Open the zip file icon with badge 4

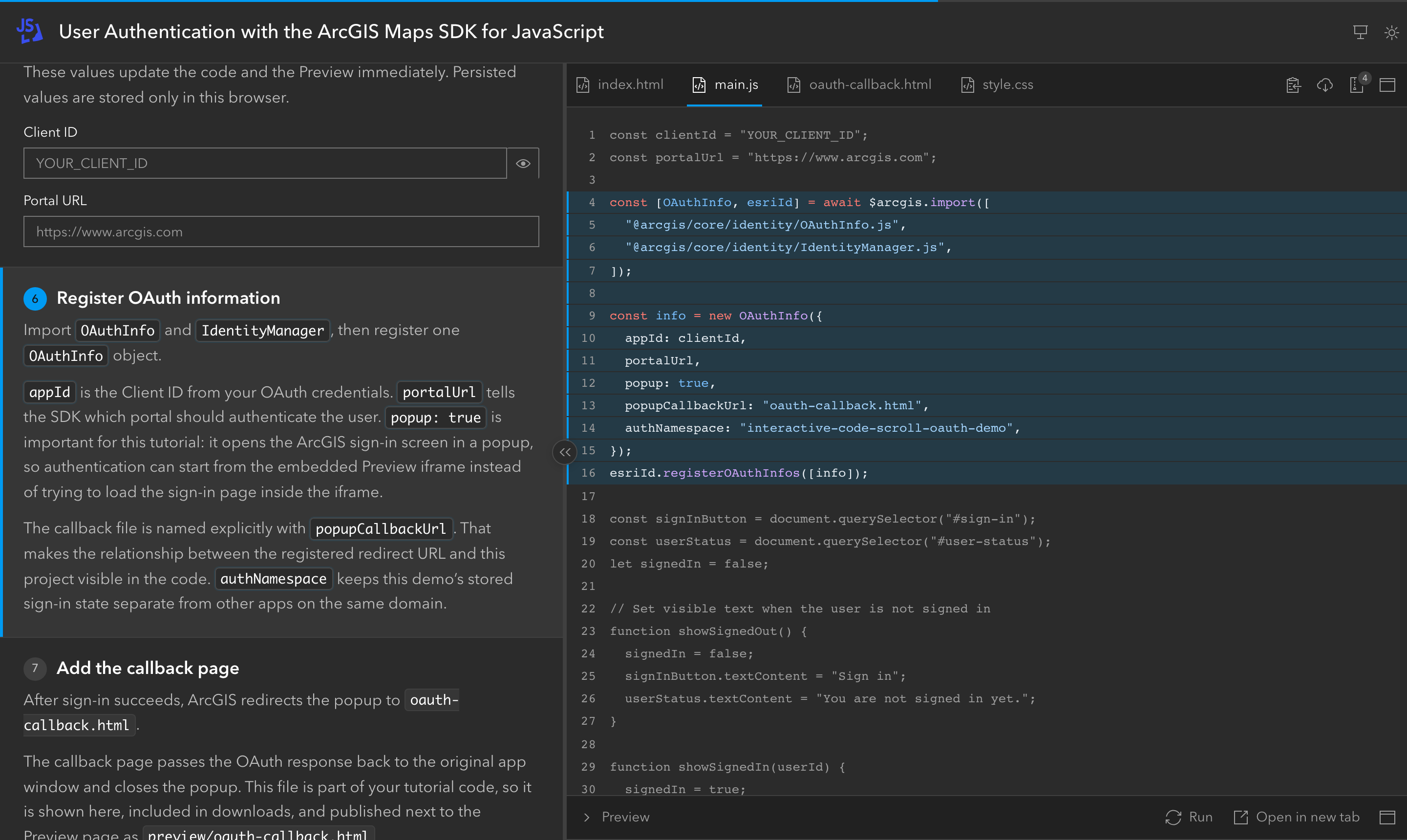pos(1358,84)
